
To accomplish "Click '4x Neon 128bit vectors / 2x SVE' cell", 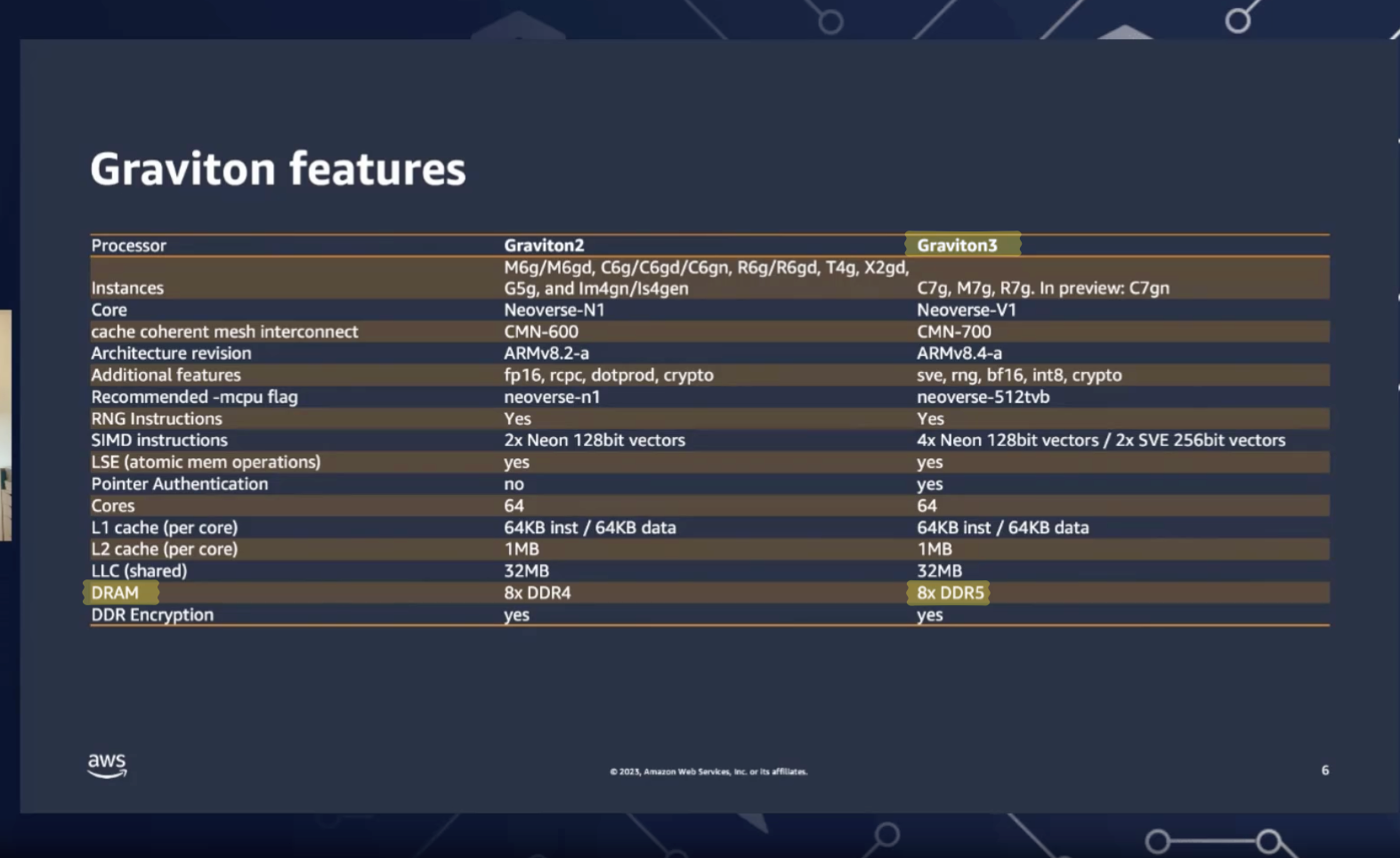I will point(1101,440).
